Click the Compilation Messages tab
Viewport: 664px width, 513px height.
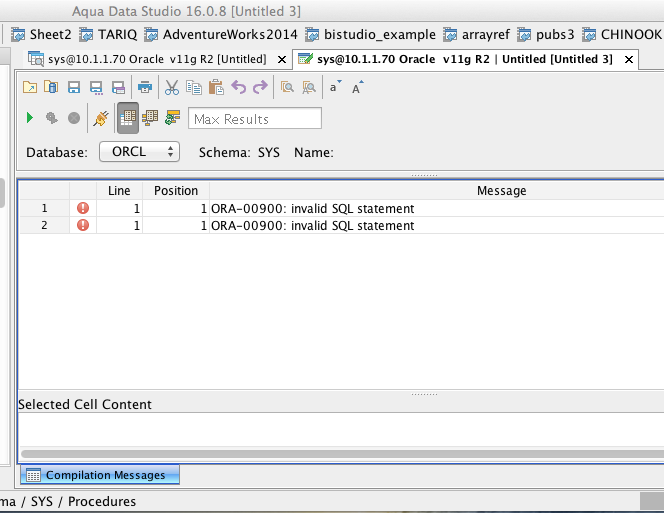coord(100,475)
